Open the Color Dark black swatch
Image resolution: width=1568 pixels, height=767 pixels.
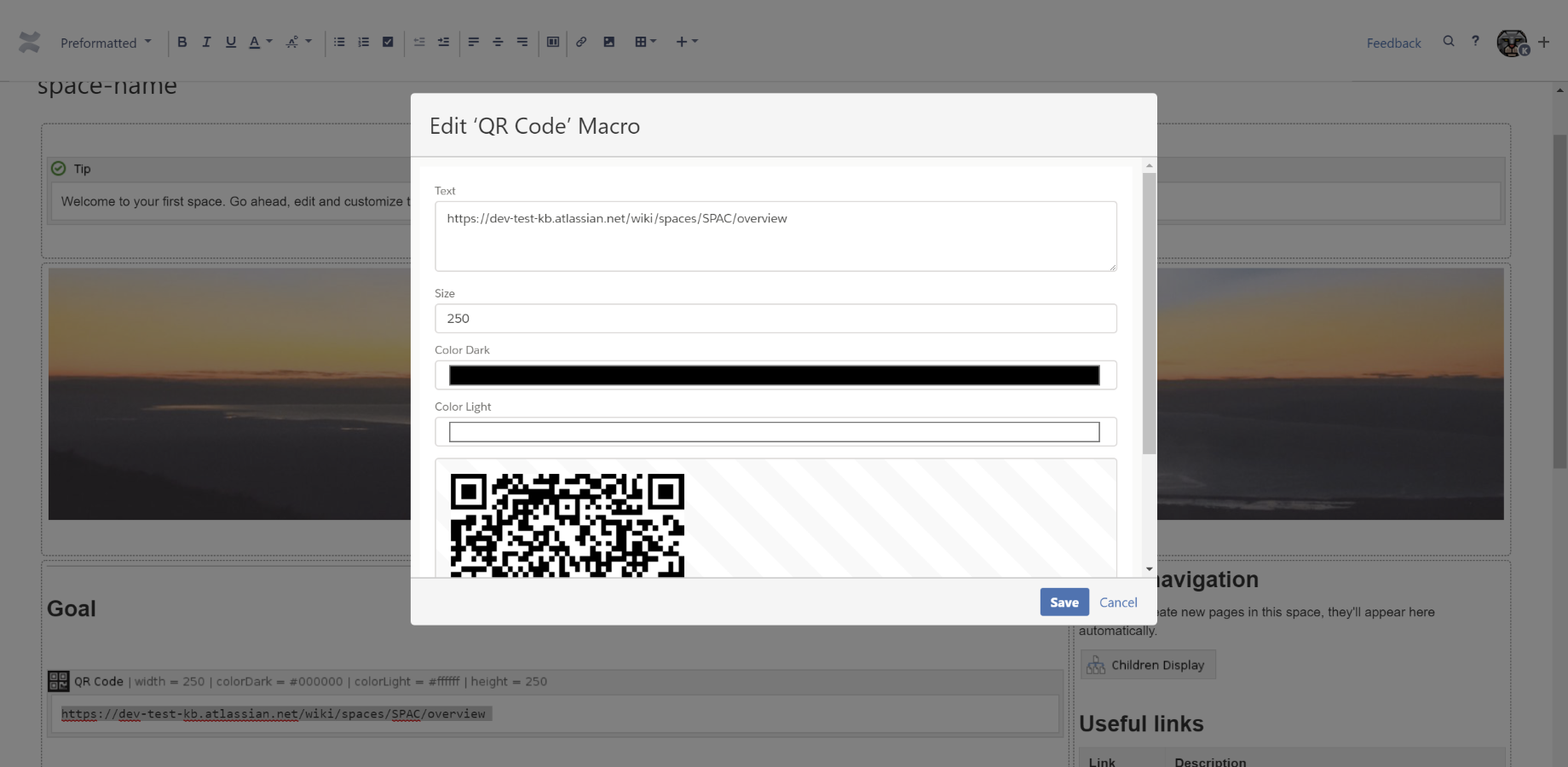774,376
